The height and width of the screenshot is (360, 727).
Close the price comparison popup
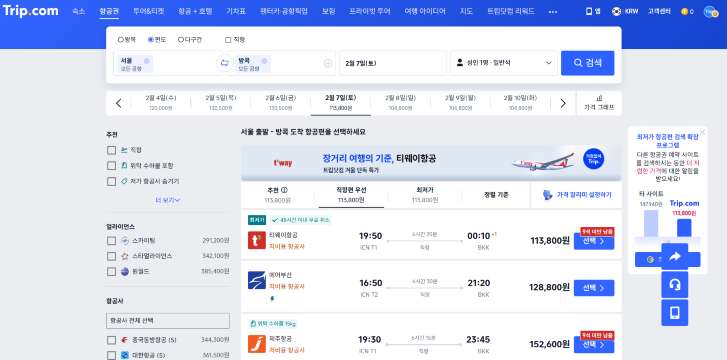pos(702,132)
